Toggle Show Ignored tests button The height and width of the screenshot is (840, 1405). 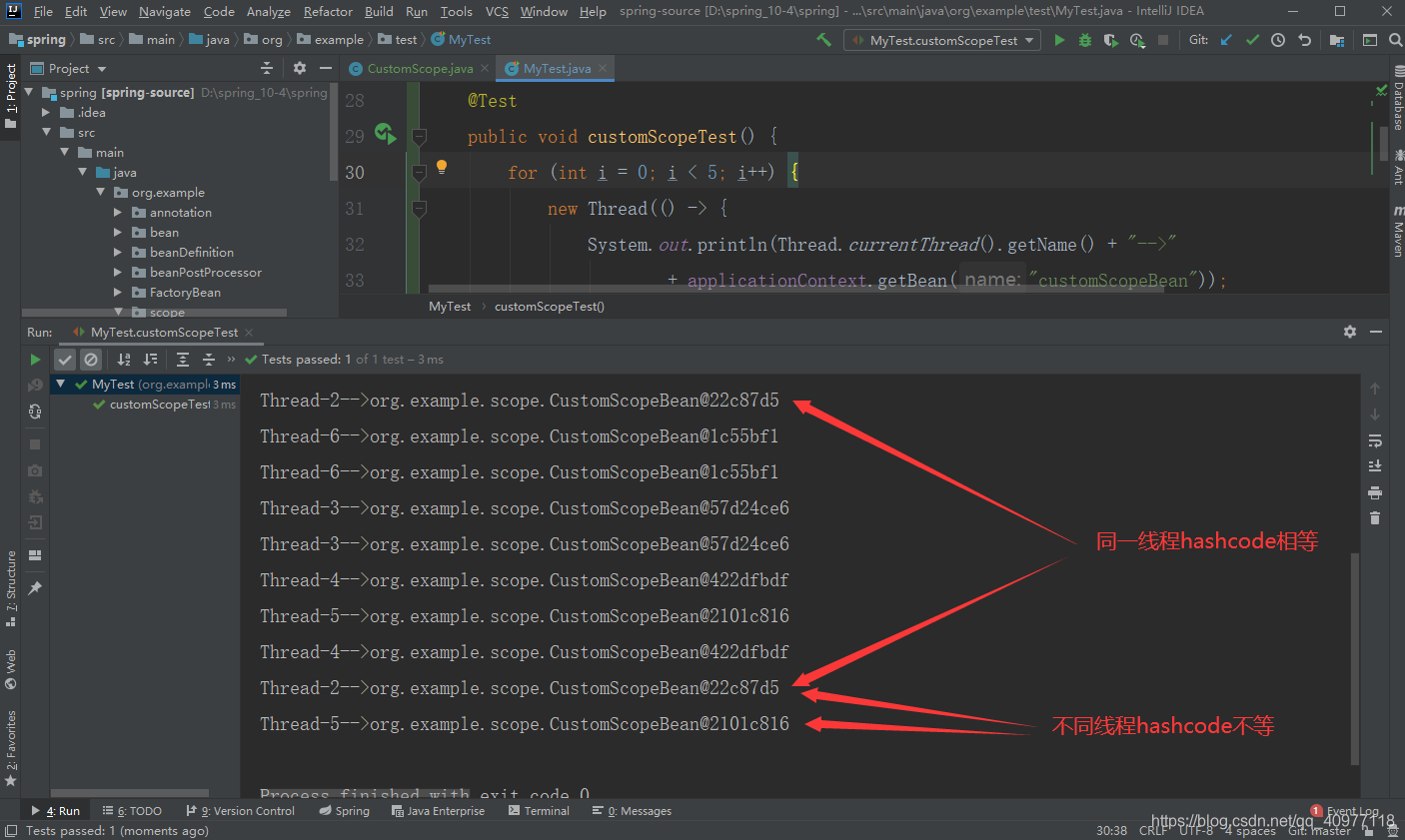[91, 360]
